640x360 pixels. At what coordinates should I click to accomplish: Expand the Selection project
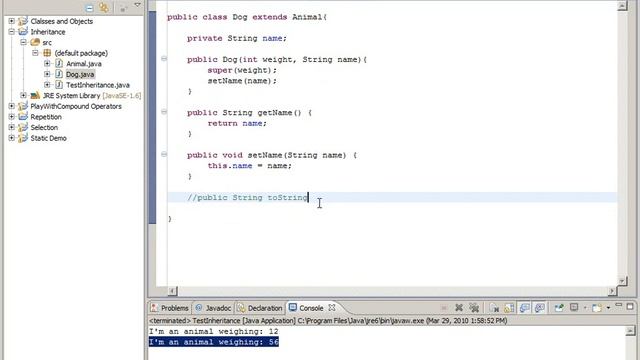[x=11, y=127]
